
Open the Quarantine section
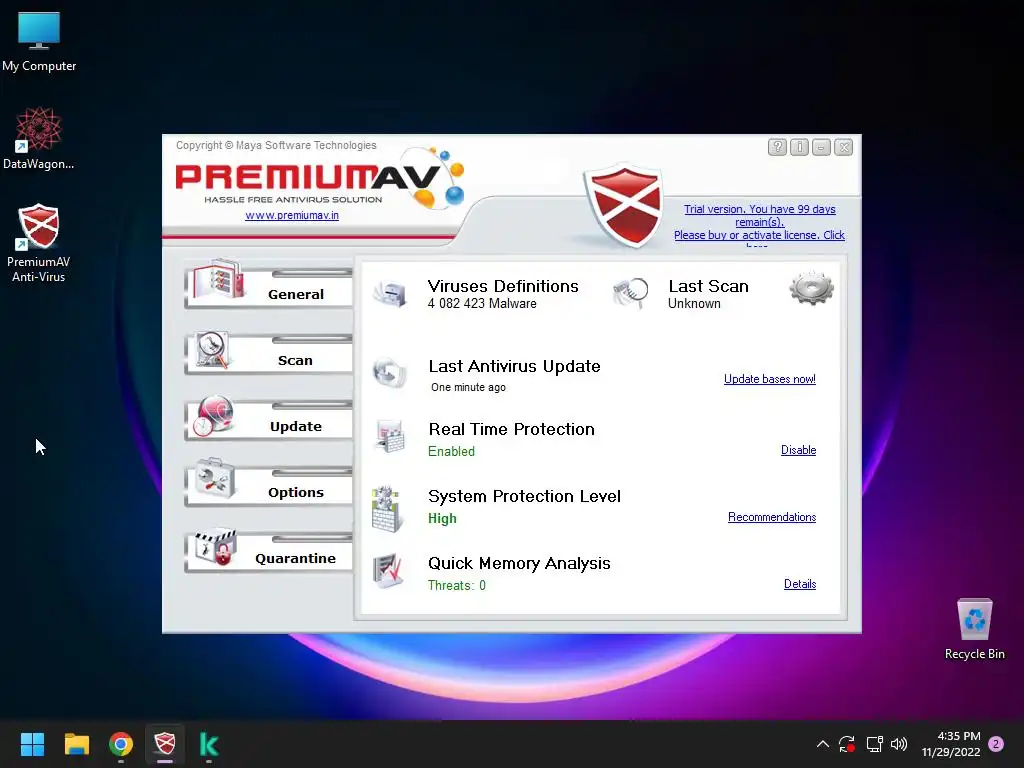(269, 551)
